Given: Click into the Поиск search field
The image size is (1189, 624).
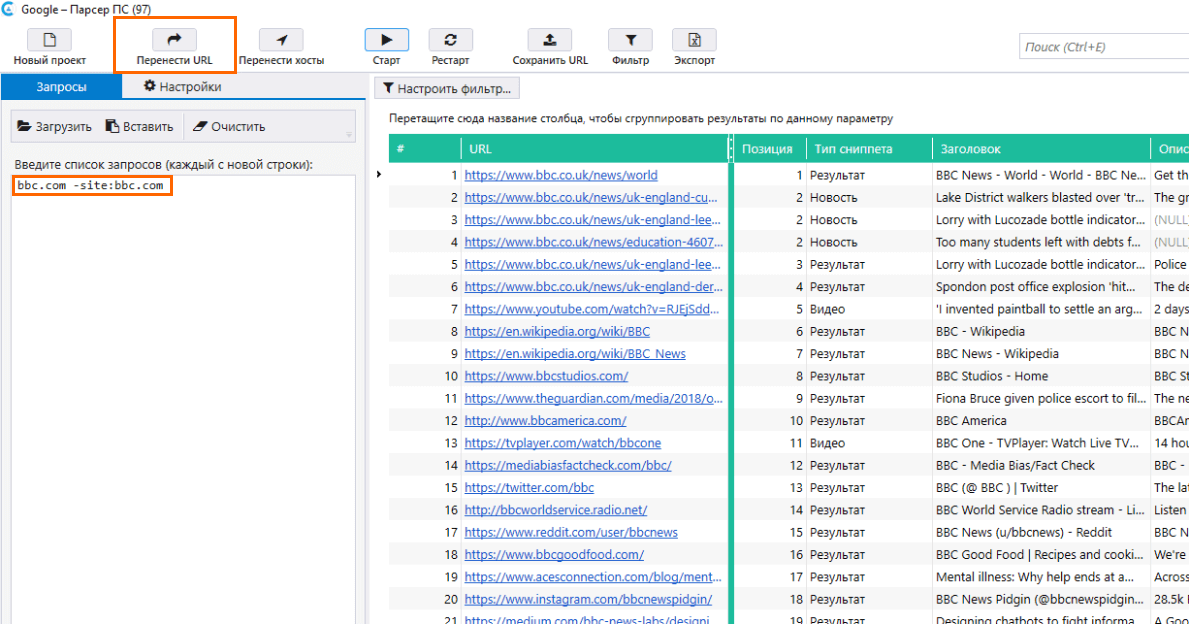Looking at the screenshot, I should point(1104,46).
